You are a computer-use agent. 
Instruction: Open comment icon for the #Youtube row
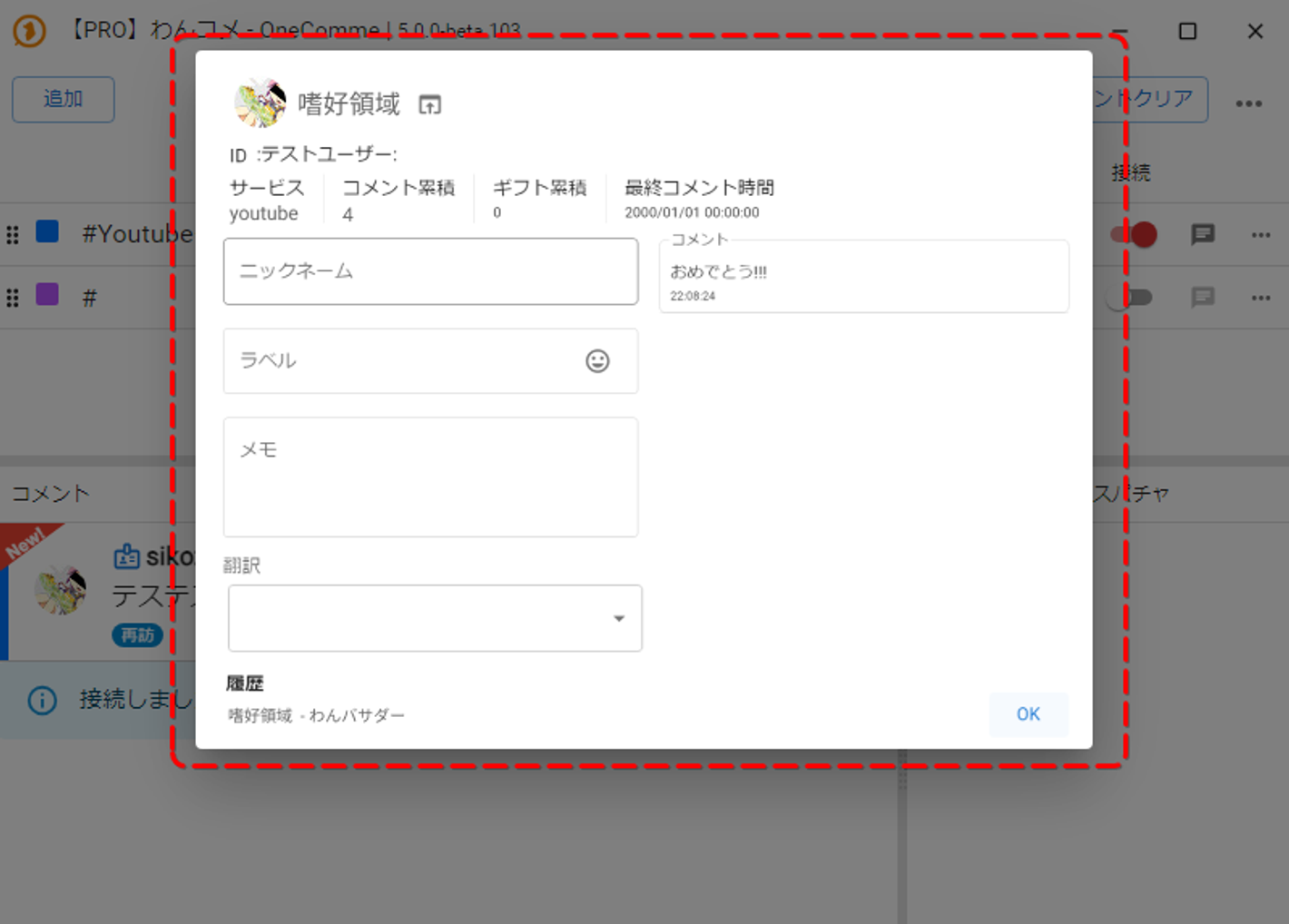click(x=1203, y=235)
